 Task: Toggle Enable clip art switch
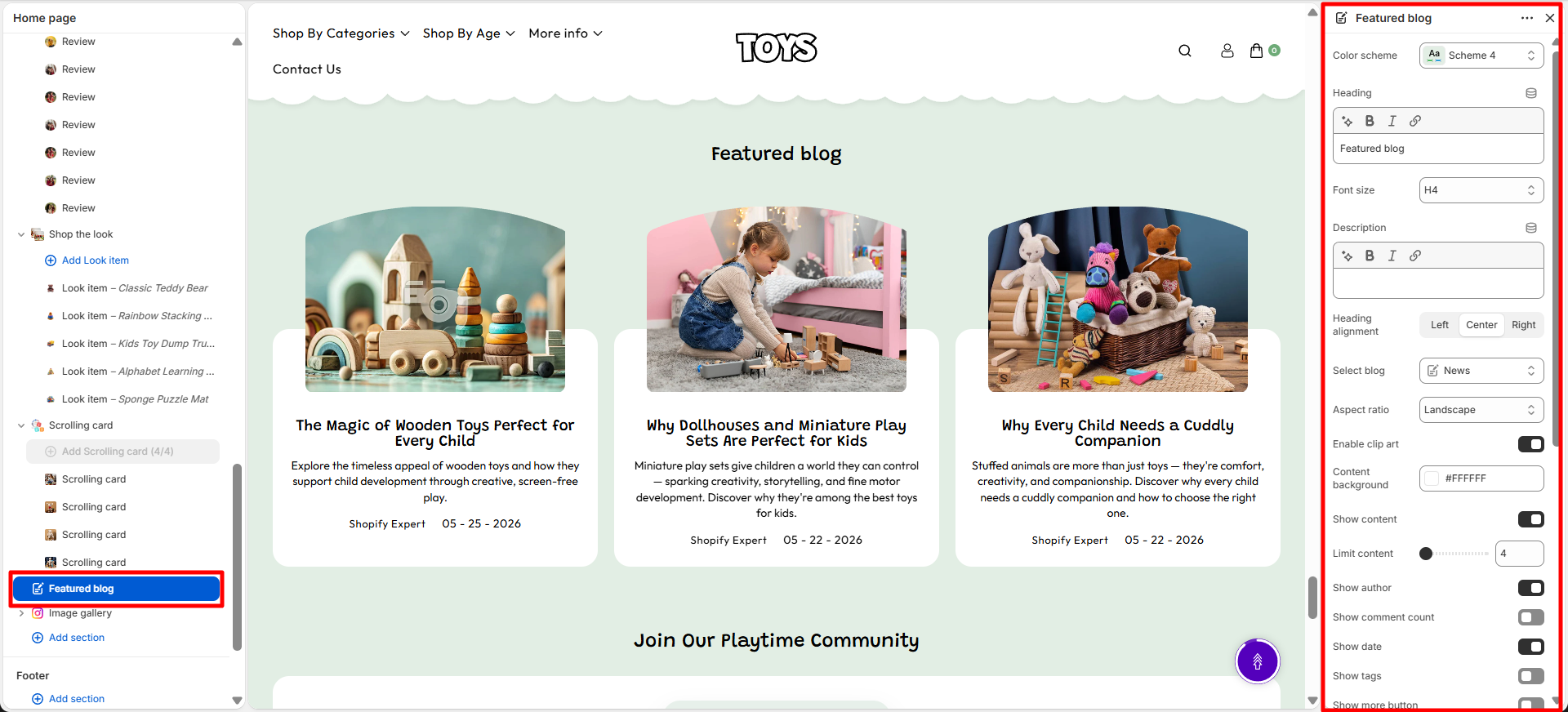point(1531,444)
